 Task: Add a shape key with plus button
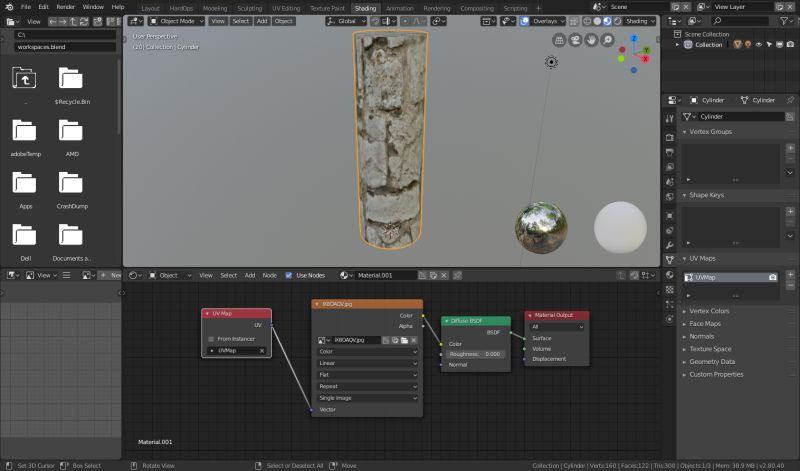[790, 211]
